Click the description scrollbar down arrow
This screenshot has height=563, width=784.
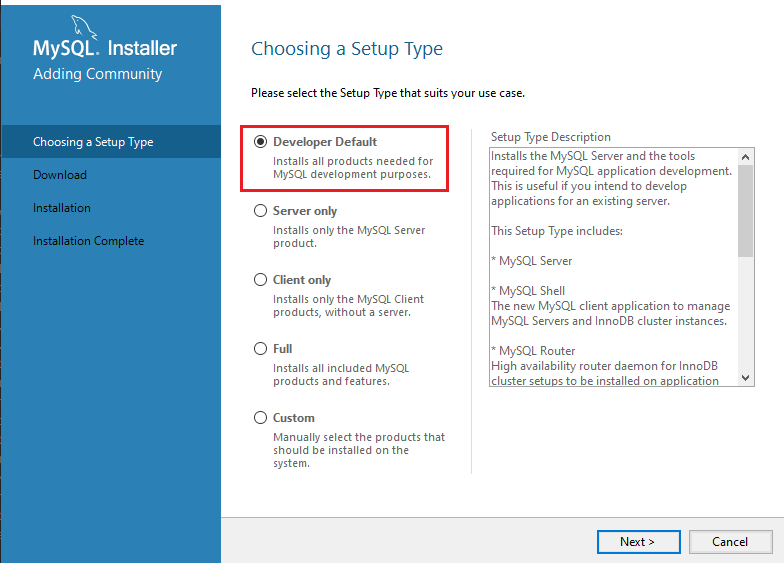coord(746,378)
